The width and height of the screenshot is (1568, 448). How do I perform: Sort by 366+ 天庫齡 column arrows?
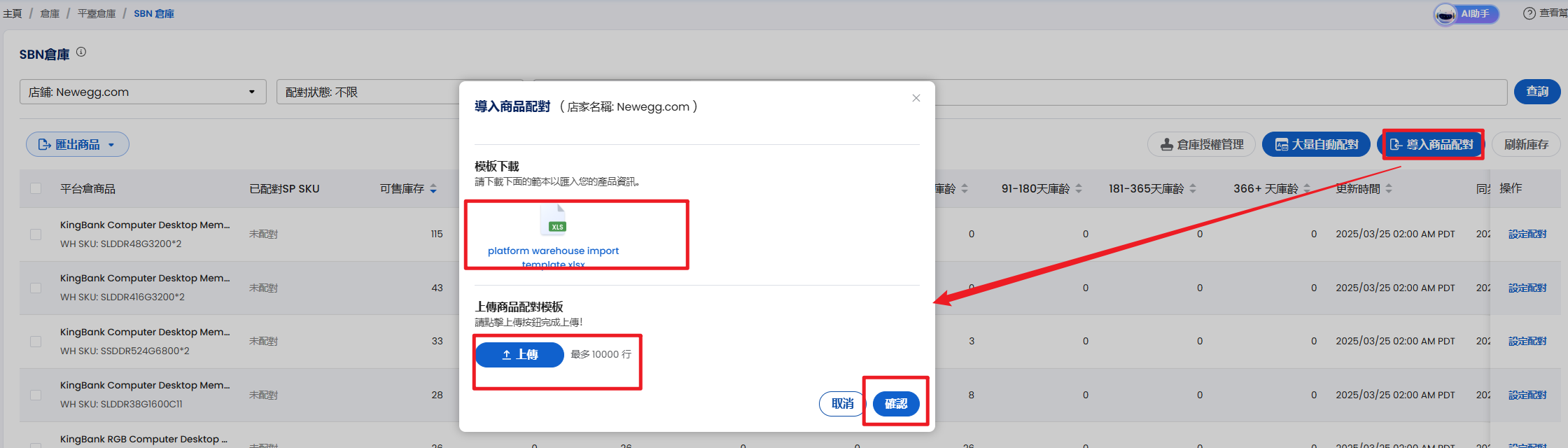[x=1307, y=189]
